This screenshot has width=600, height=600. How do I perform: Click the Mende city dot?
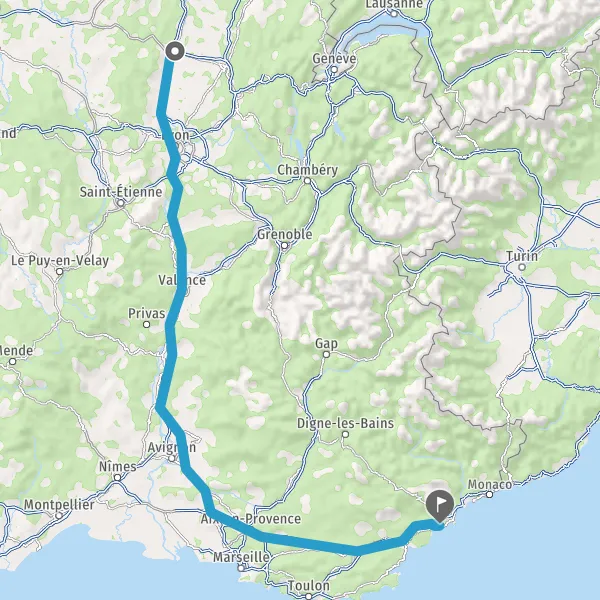13,361
